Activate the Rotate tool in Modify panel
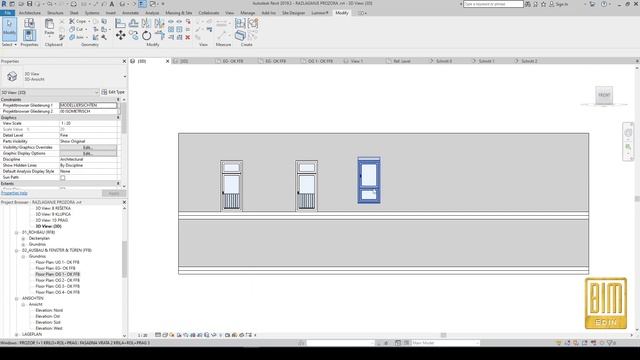Image resolution: width=640 pixels, height=360 pixels. tap(146, 36)
